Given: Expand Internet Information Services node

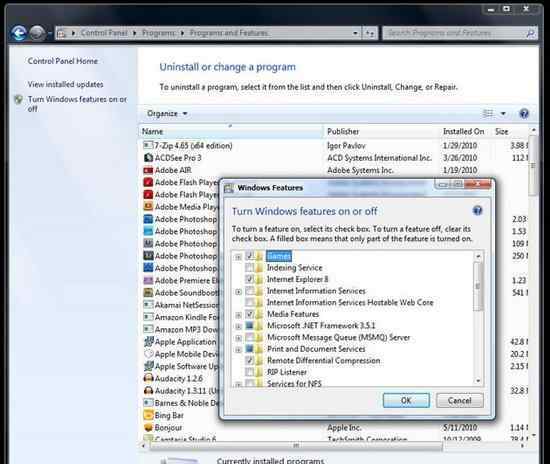Looking at the screenshot, I should (239, 291).
